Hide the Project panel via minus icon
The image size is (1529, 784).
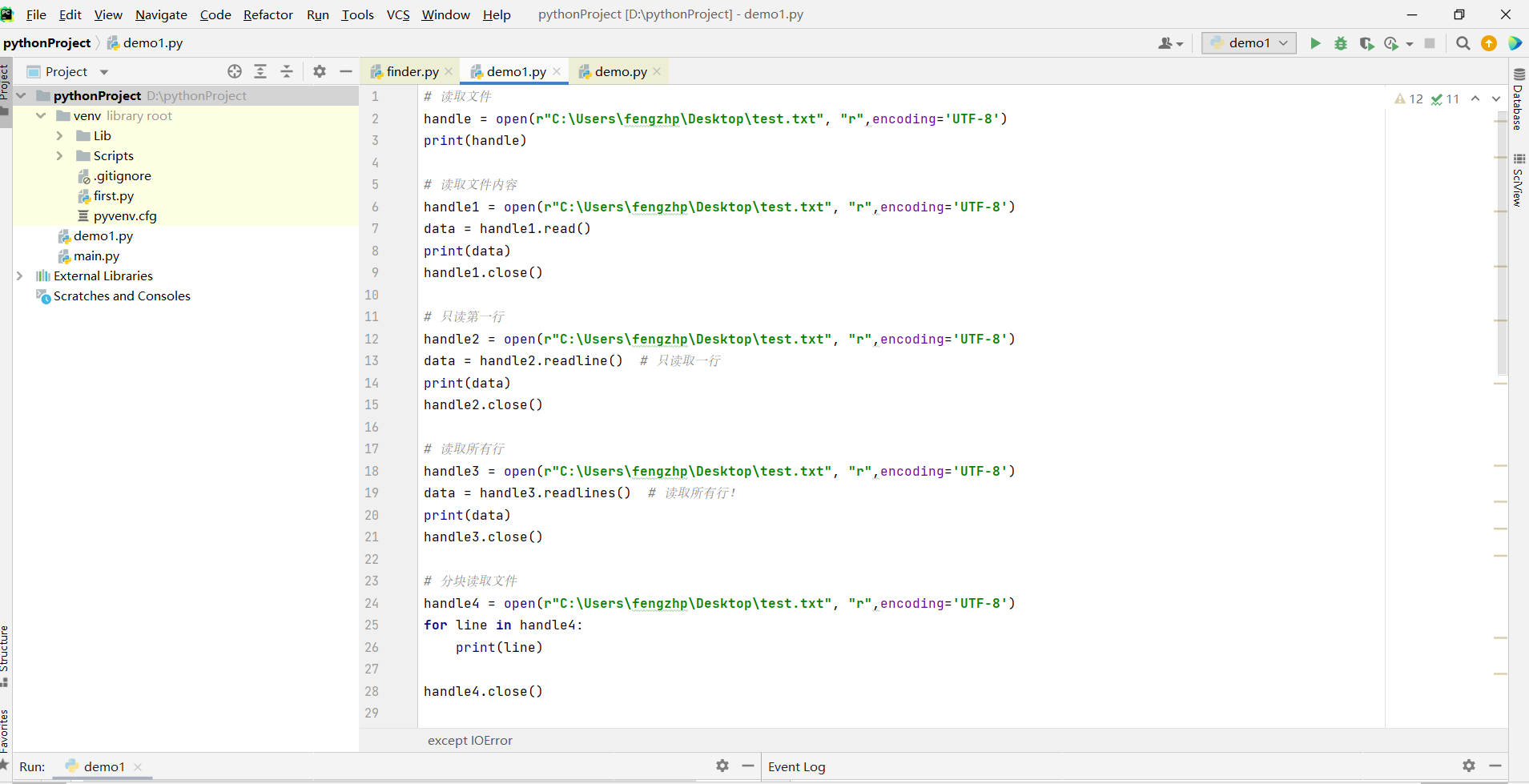pyautogui.click(x=346, y=71)
